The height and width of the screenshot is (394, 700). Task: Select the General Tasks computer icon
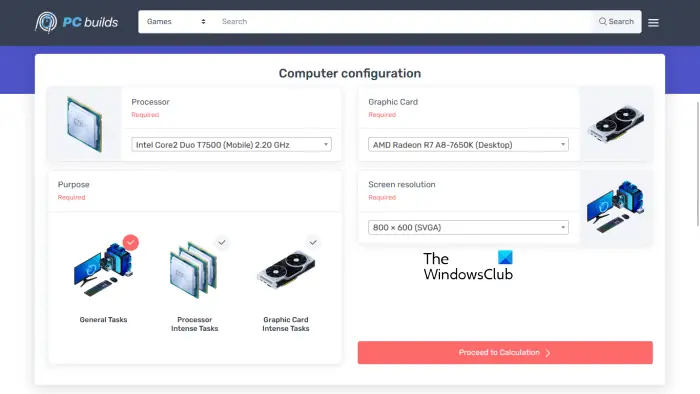coord(103,270)
